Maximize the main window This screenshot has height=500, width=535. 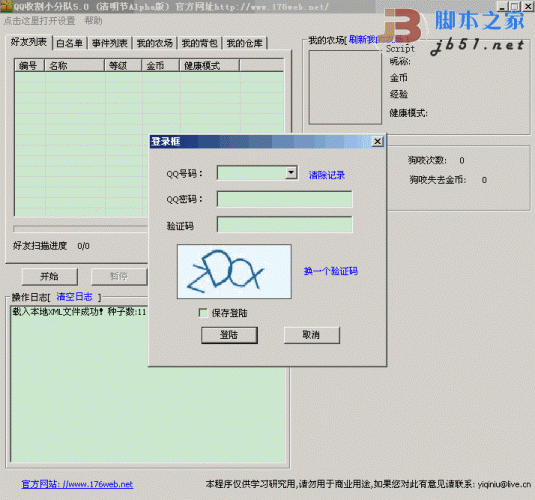[515, 6]
